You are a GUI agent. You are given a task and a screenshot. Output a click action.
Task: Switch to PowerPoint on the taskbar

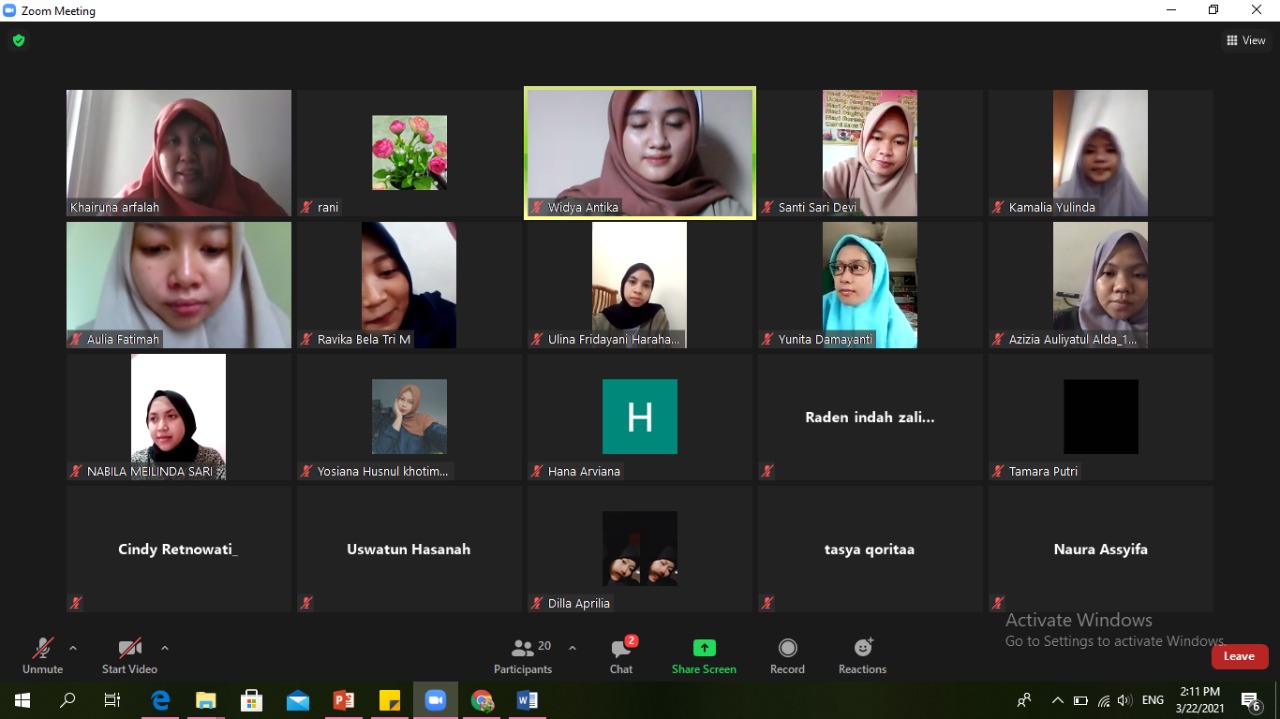point(344,700)
